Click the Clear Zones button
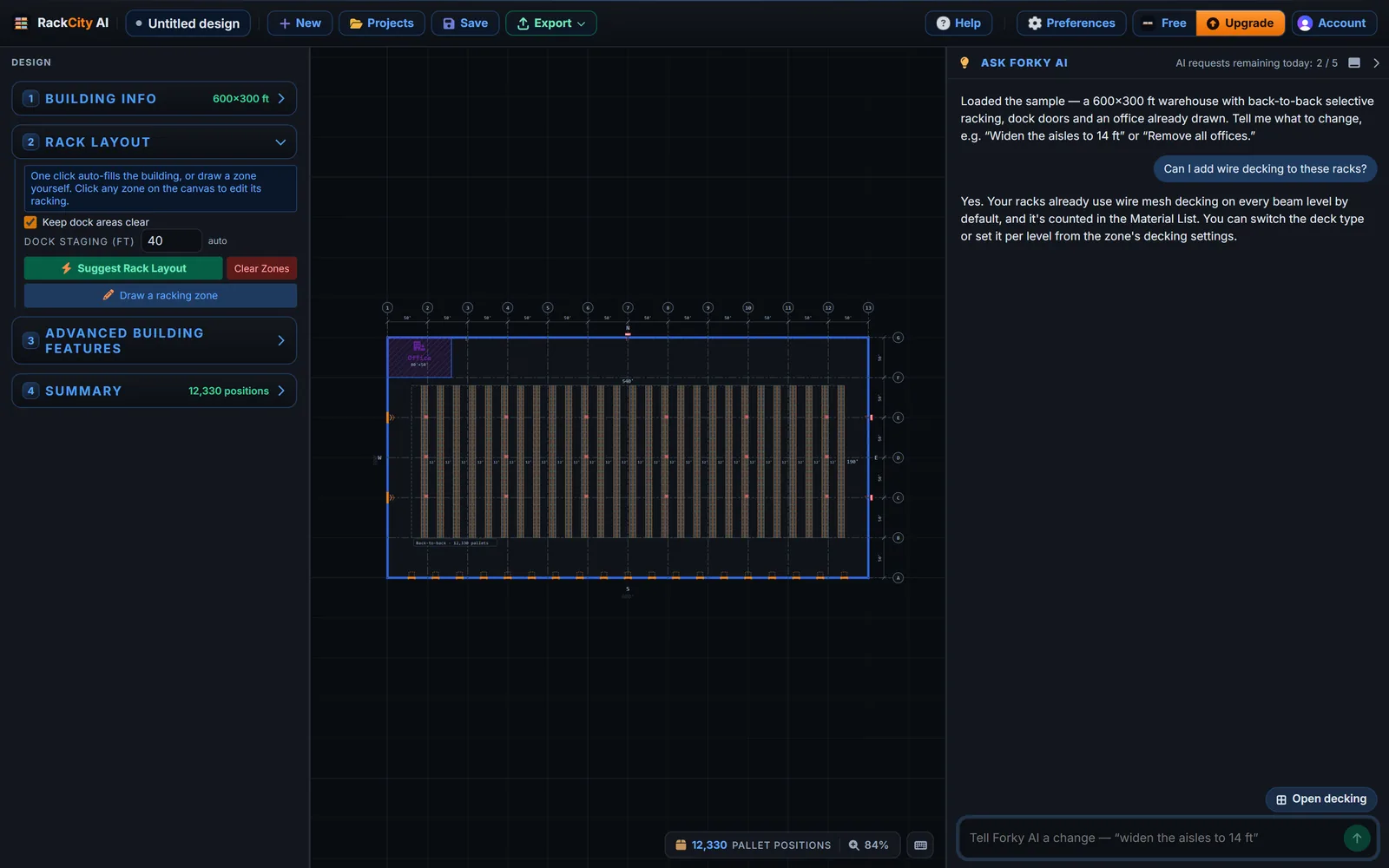The height and width of the screenshot is (868, 1389). pyautogui.click(x=261, y=268)
